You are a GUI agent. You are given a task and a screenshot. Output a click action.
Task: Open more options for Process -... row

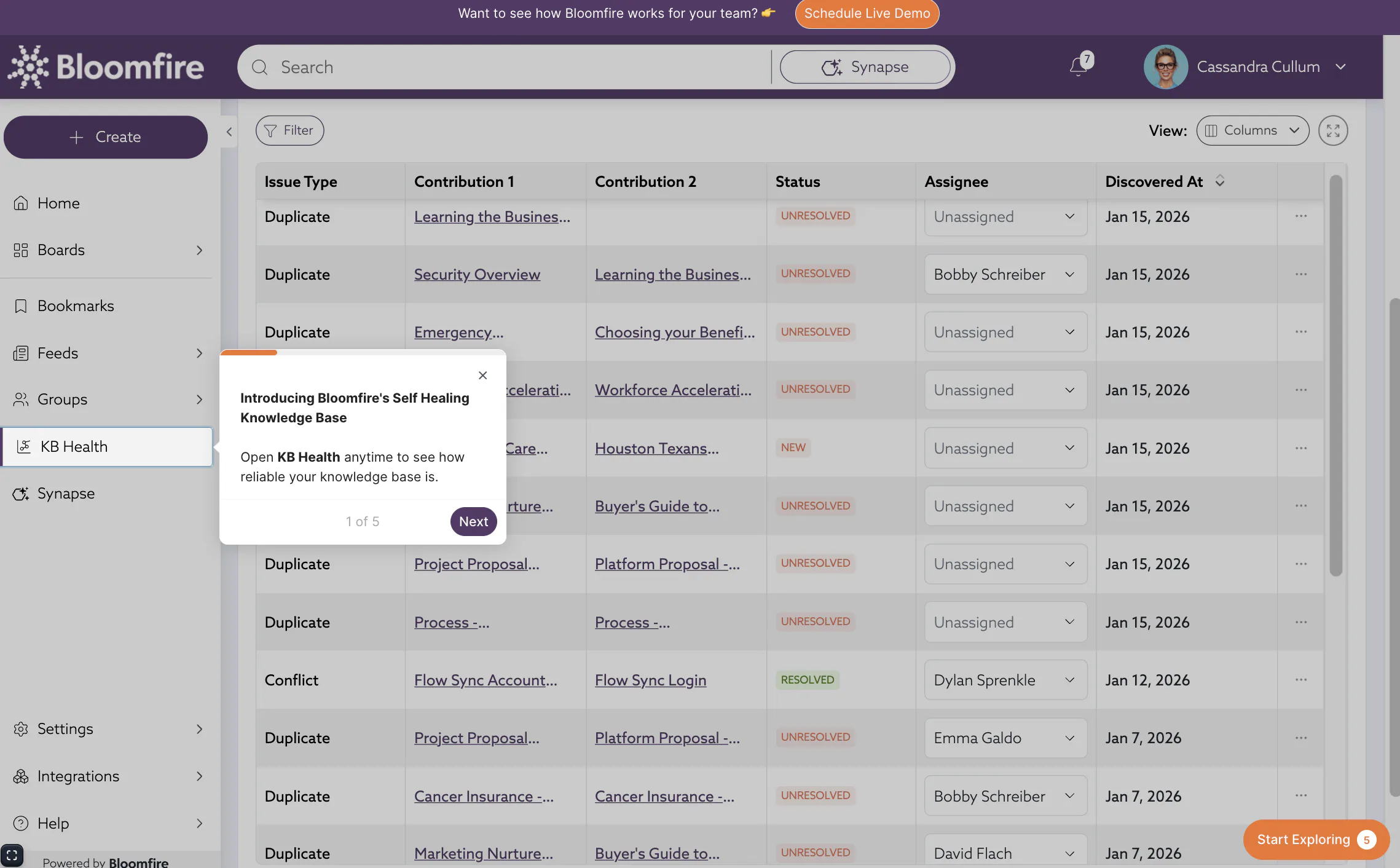1300,622
